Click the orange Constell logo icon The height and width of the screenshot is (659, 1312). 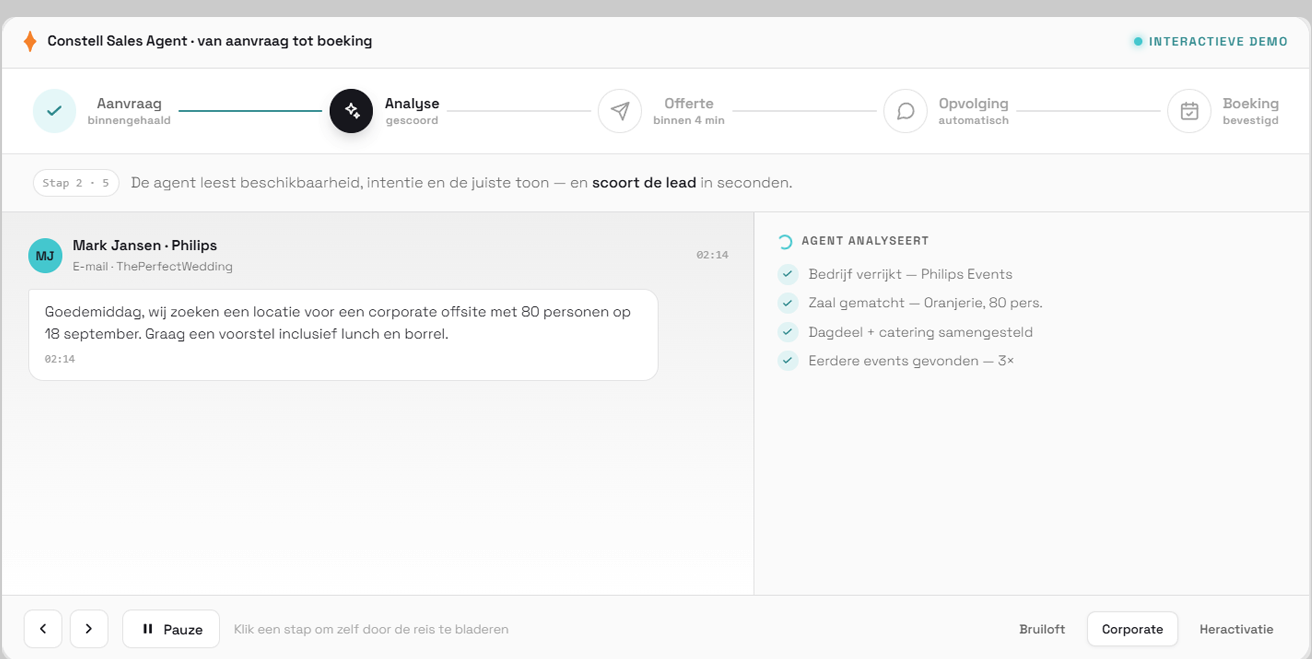coord(30,41)
